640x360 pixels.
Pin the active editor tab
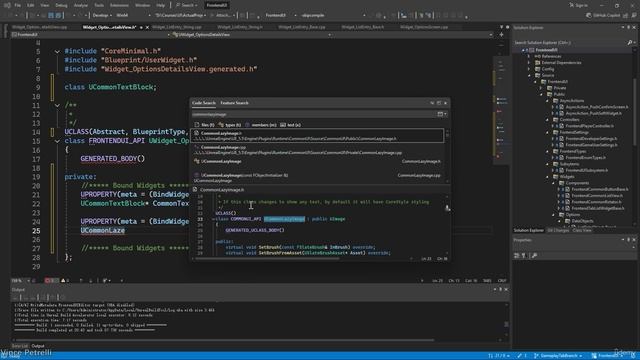[x=141, y=27]
